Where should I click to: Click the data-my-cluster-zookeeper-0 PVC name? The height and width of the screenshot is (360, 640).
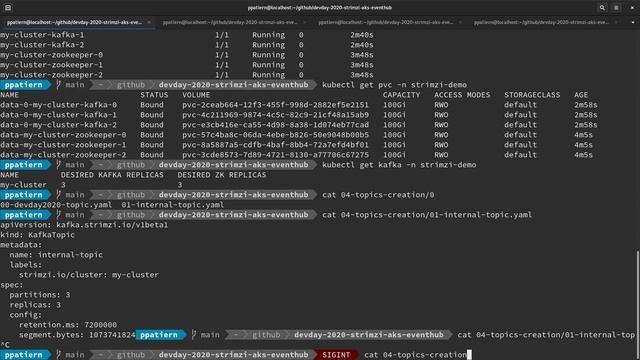(63, 135)
